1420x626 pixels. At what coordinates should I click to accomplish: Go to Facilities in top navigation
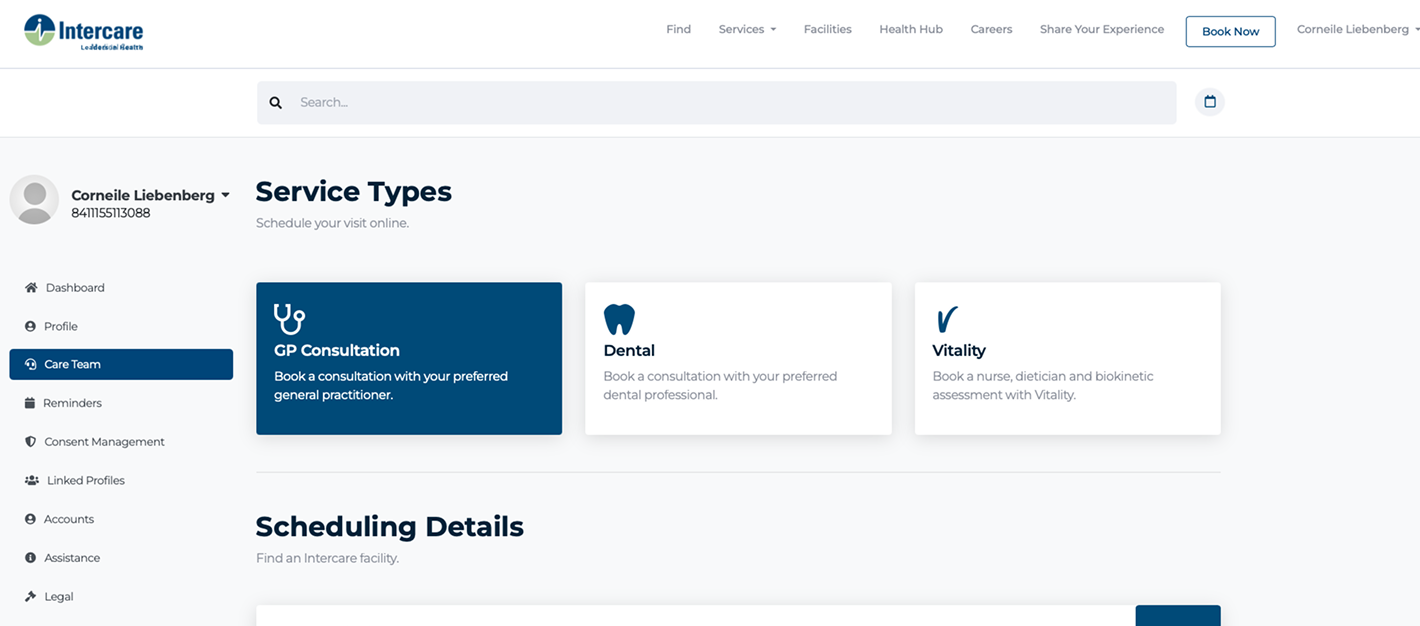(x=828, y=30)
